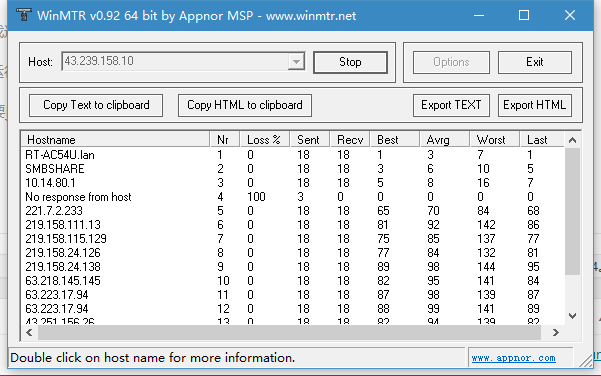Screen dimensions: 601x376
Task: Click the 100 loss value in hop 4
Action: point(256,197)
